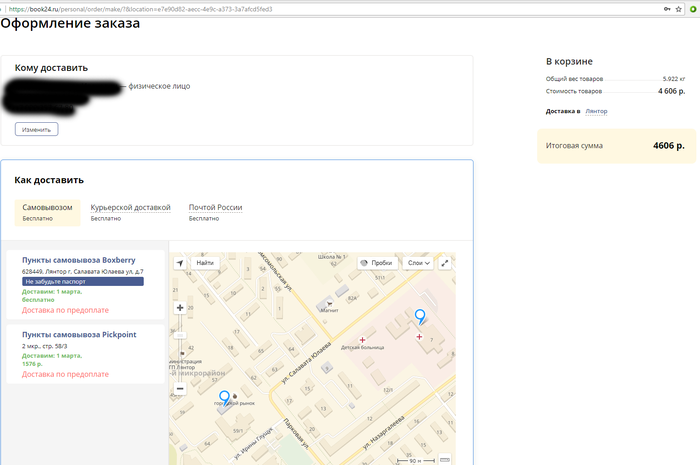The height and width of the screenshot is (465, 700).
Task: Click the saved password key icon
Action: 666,8
